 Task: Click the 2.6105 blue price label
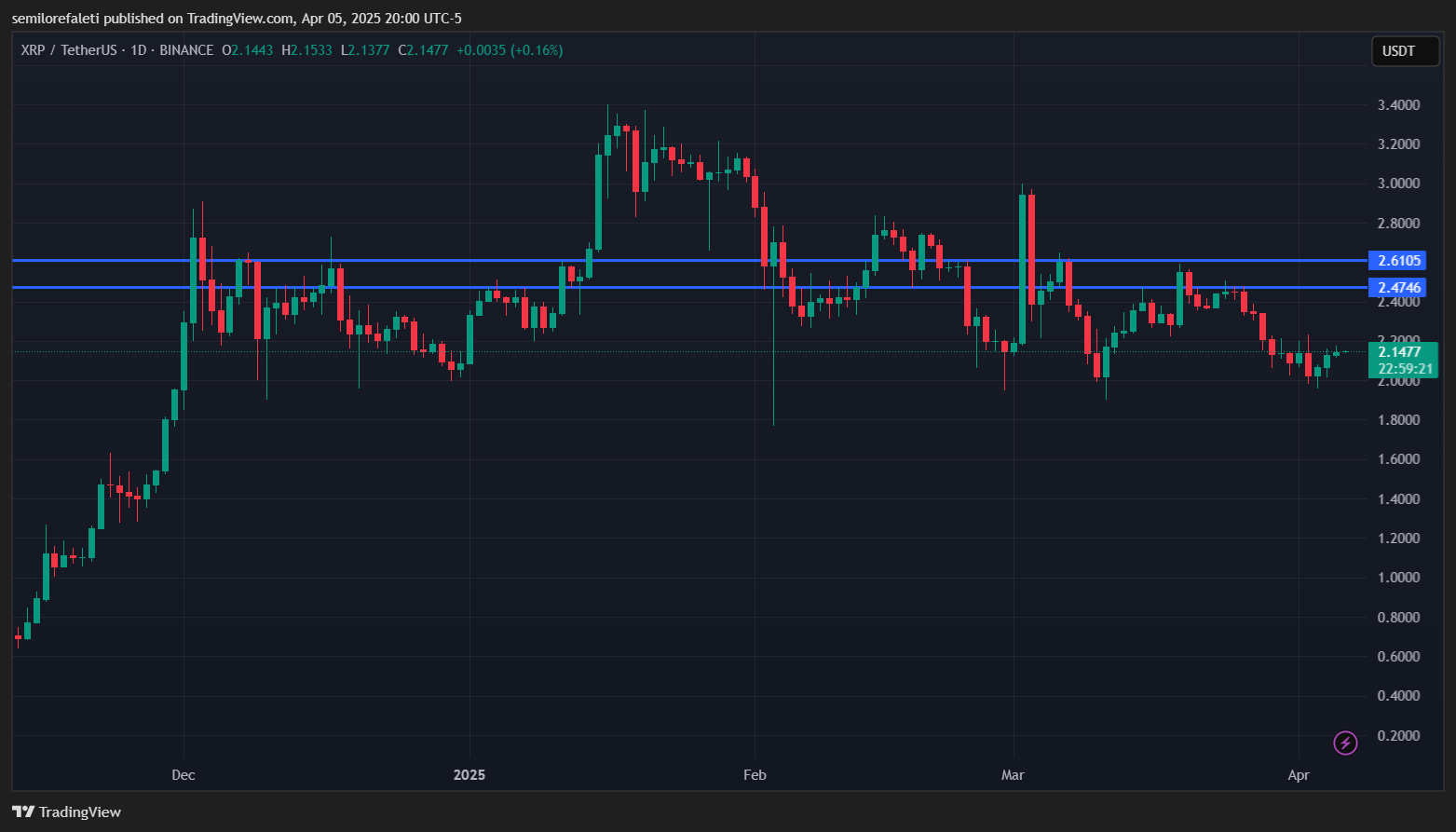pyautogui.click(x=1398, y=261)
